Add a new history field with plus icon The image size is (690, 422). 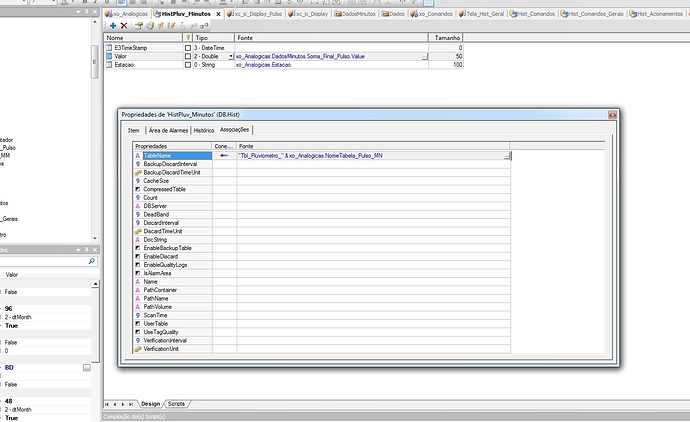pos(113,26)
